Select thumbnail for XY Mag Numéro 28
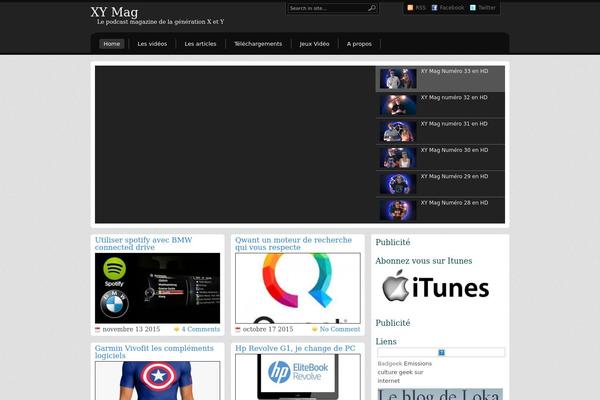The width and height of the screenshot is (600, 400). pos(398,211)
